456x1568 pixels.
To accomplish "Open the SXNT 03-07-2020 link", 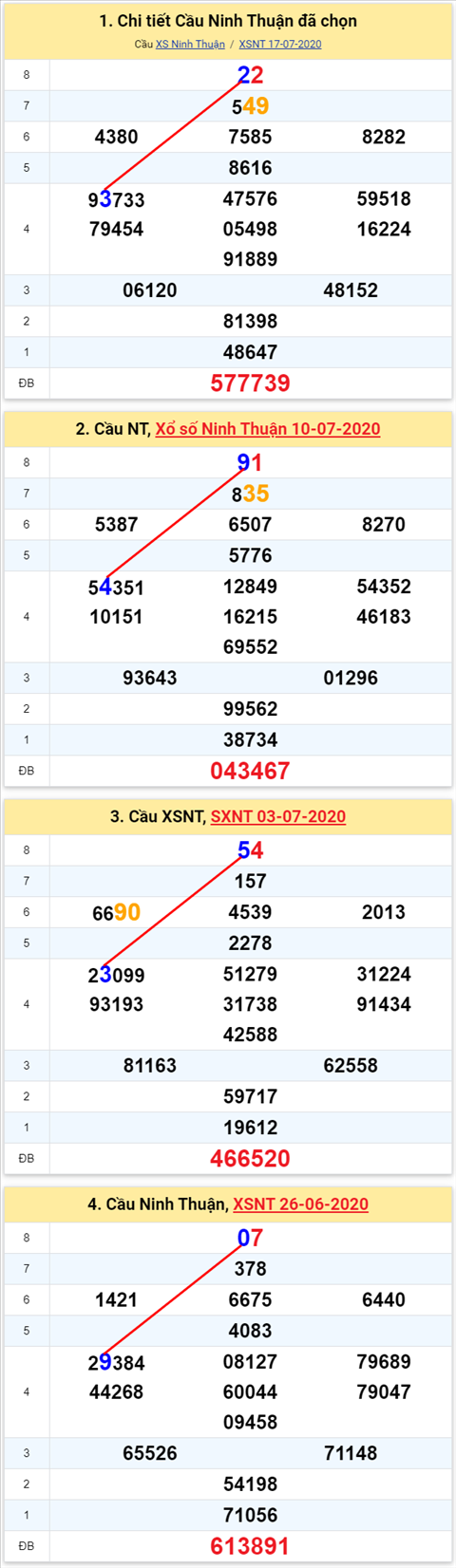I will (x=278, y=816).
